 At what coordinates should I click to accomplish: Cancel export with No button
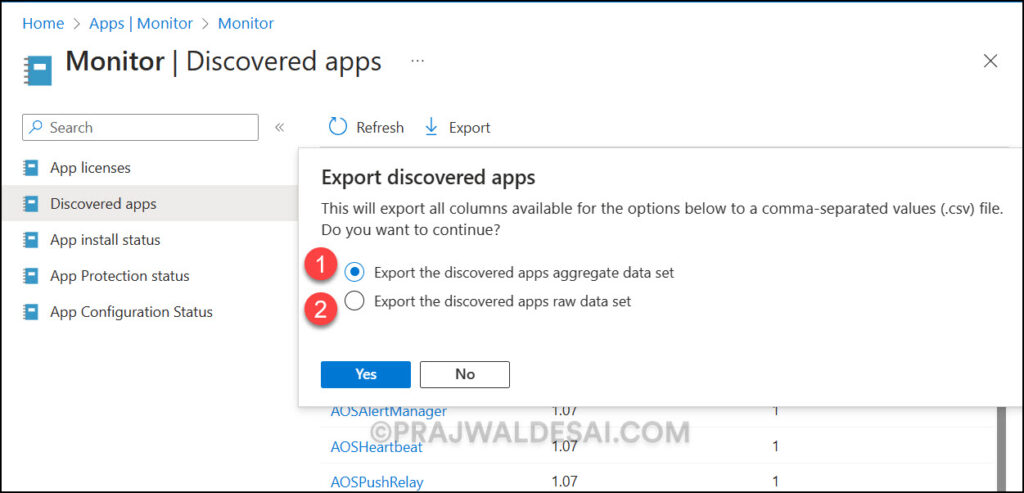pyautogui.click(x=465, y=374)
